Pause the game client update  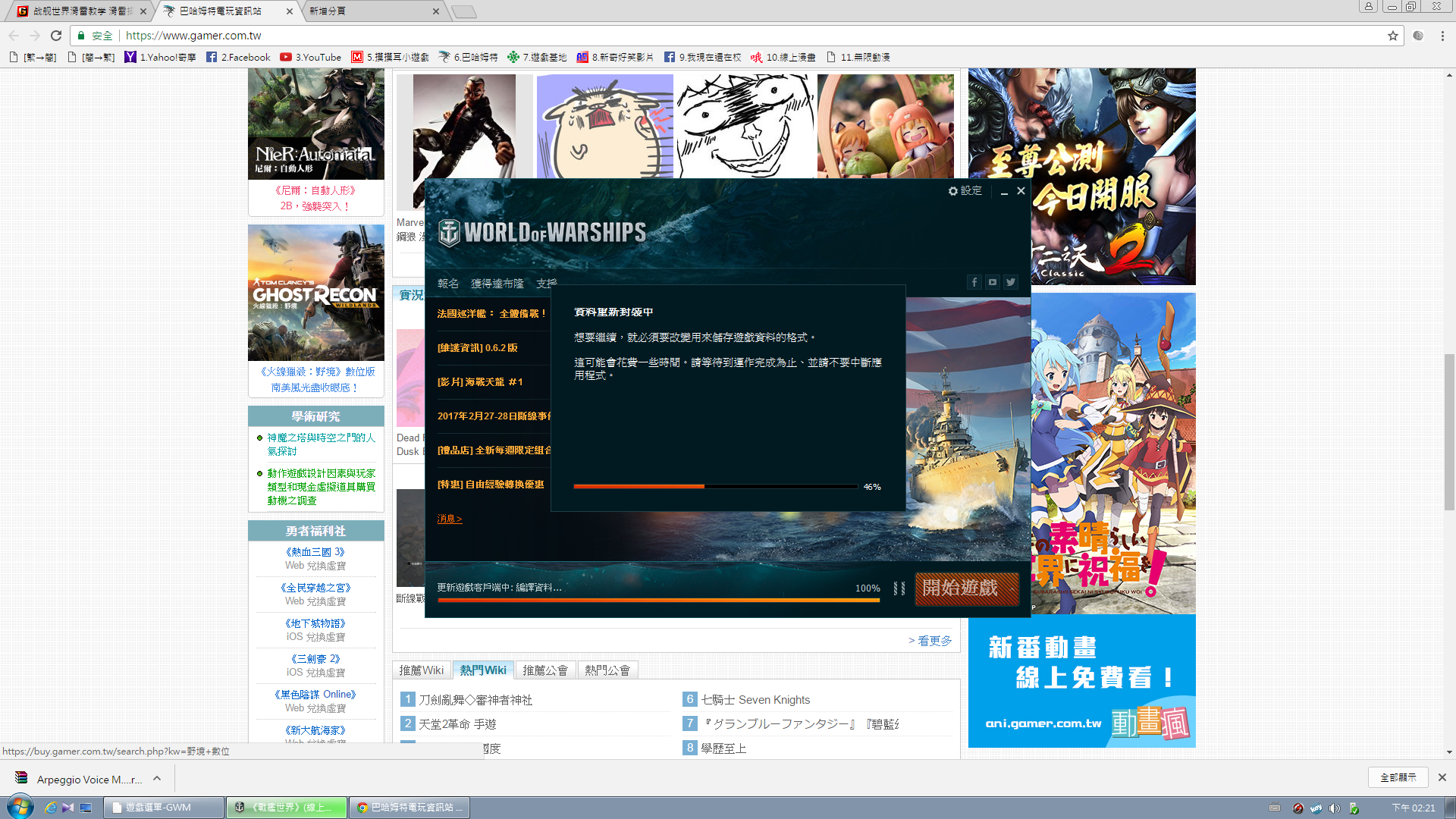pos(899,588)
